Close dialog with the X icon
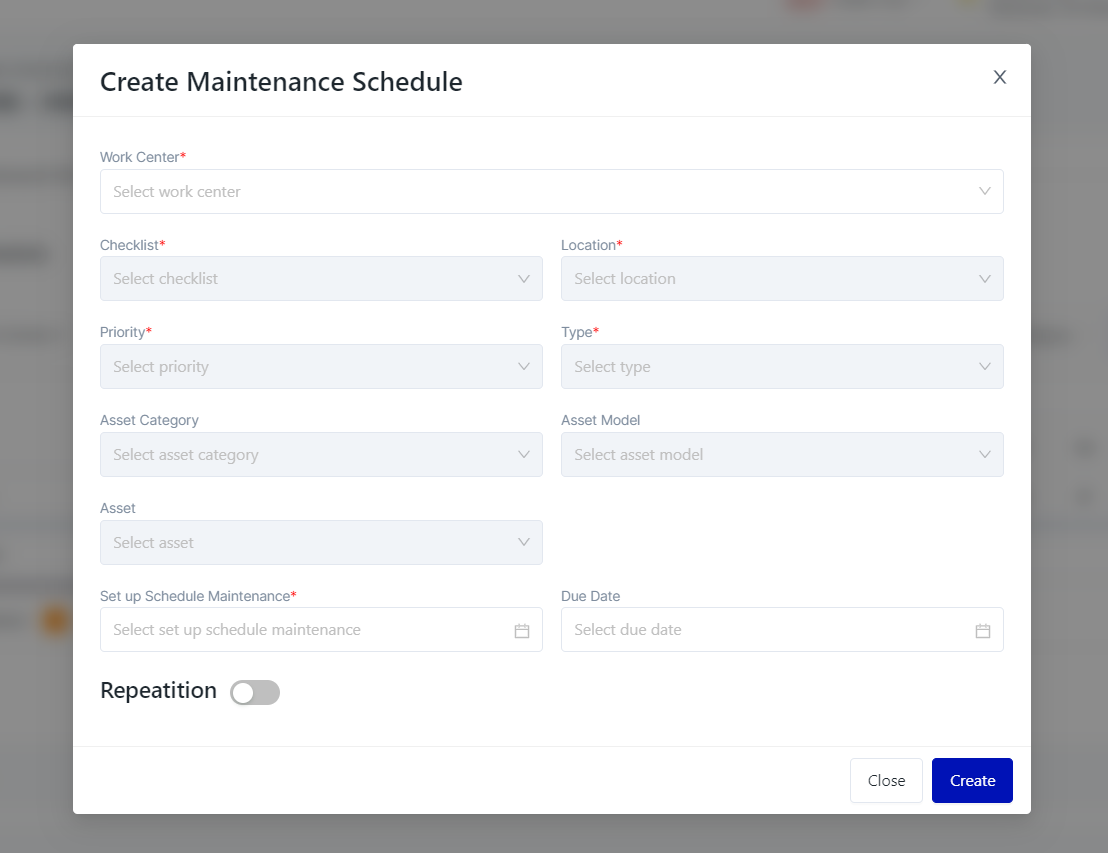This screenshot has height=853, width=1108. [x=999, y=78]
